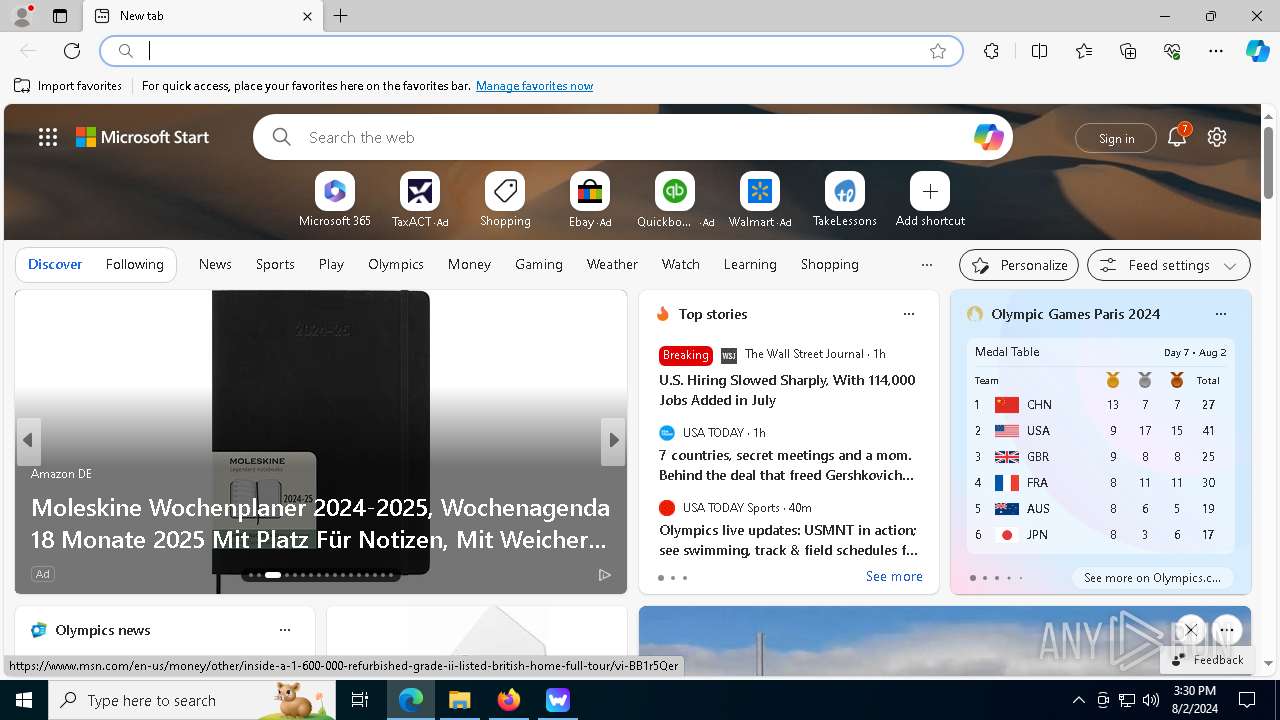Open the browser profile icon
Screen dimensions: 1280x720
pos(22,16)
